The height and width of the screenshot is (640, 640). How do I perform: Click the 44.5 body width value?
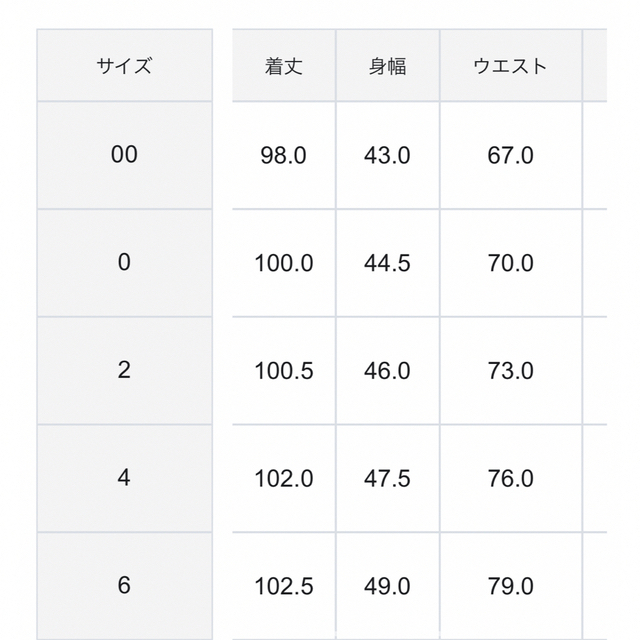pos(387,263)
